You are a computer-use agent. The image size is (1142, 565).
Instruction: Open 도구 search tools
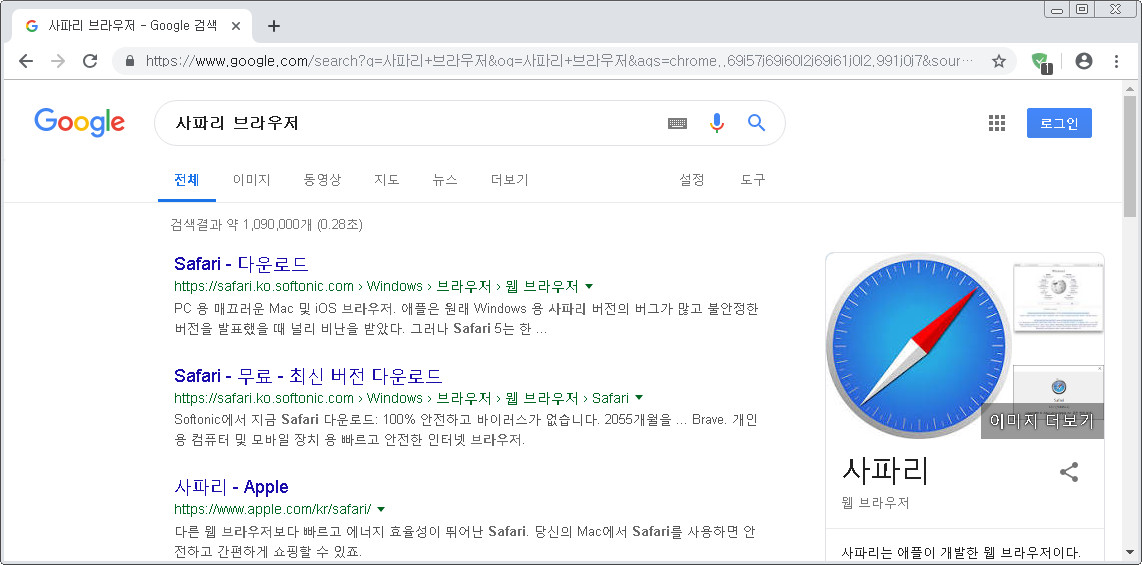(x=753, y=179)
